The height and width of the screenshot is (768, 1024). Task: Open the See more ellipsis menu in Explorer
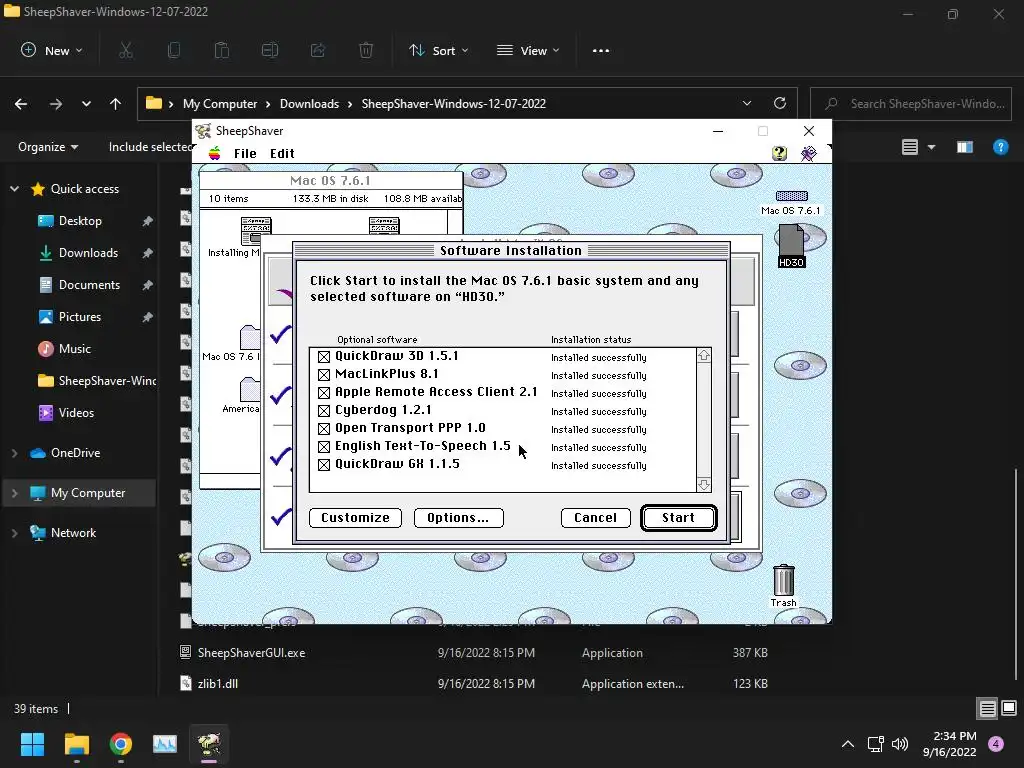(601, 50)
